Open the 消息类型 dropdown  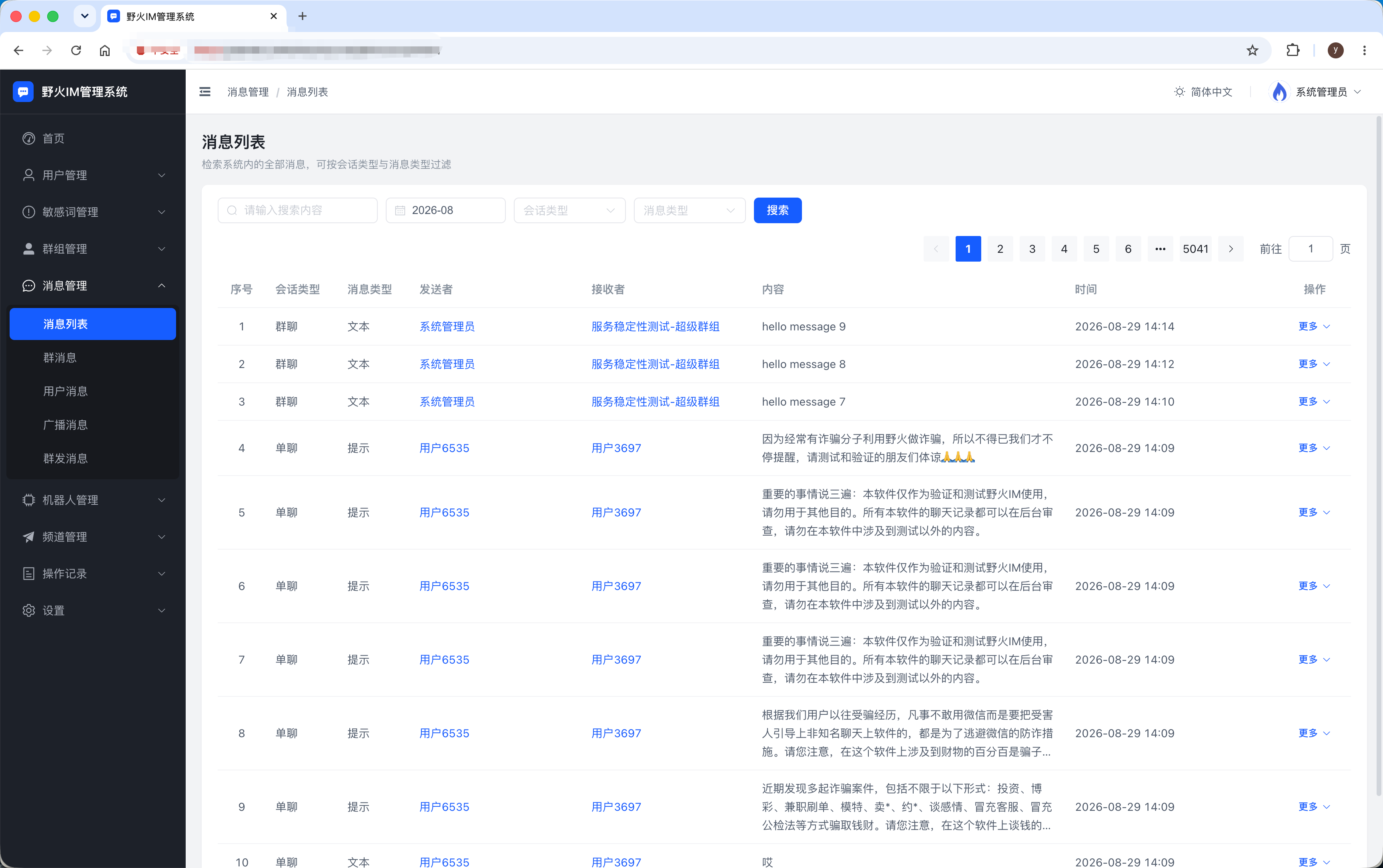(690, 211)
